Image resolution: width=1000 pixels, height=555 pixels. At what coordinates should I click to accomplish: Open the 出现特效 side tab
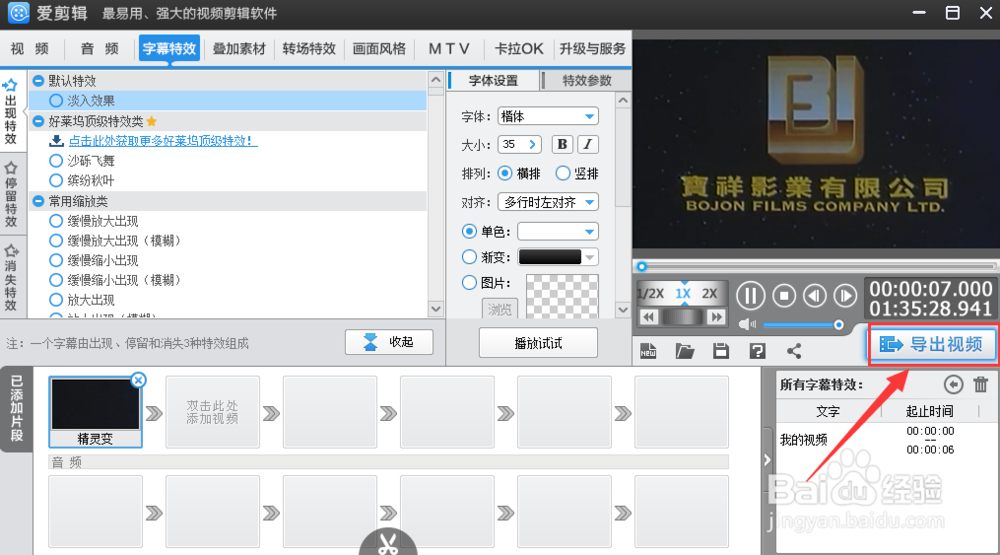tap(11, 112)
